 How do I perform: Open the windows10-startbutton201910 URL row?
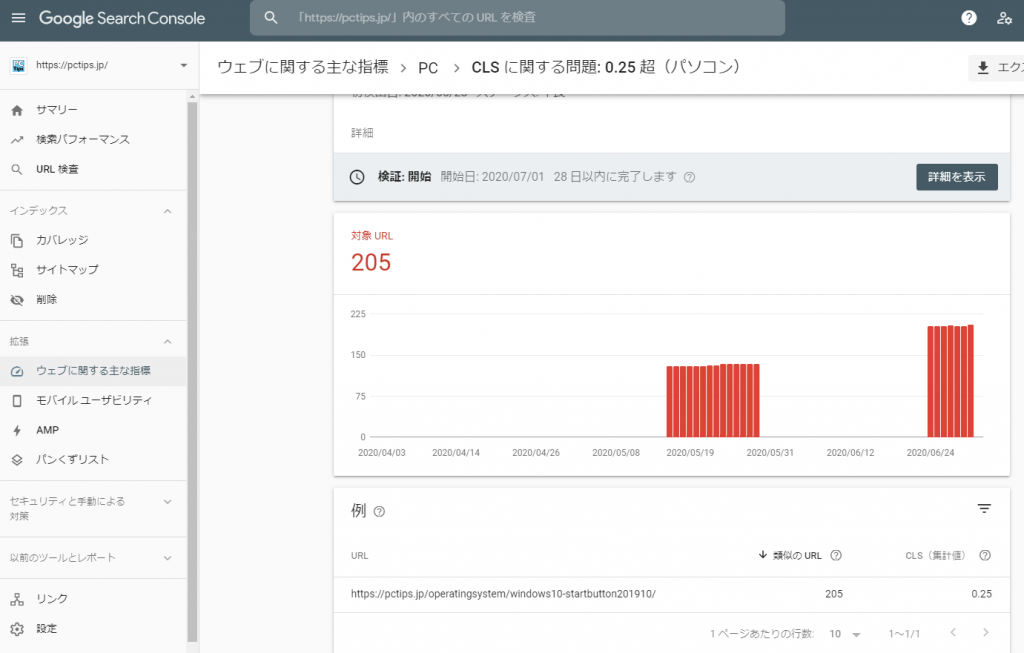(671, 594)
